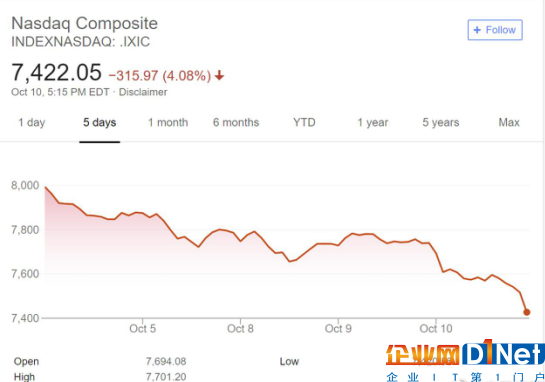The width and height of the screenshot is (545, 382).
Task: Open the 1 year chart view
Action: (373, 122)
